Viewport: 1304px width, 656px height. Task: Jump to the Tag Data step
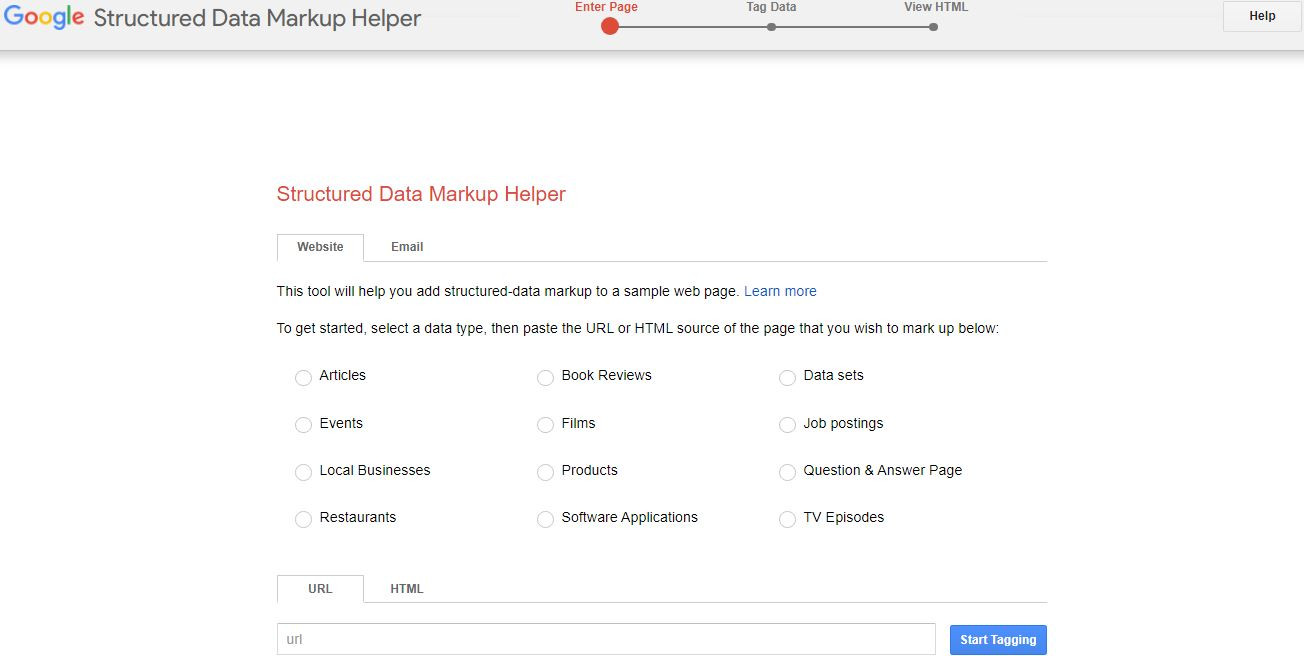click(x=771, y=27)
